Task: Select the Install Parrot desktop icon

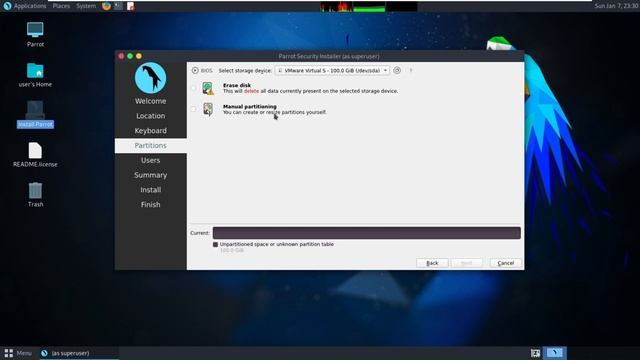Action: tap(35, 115)
